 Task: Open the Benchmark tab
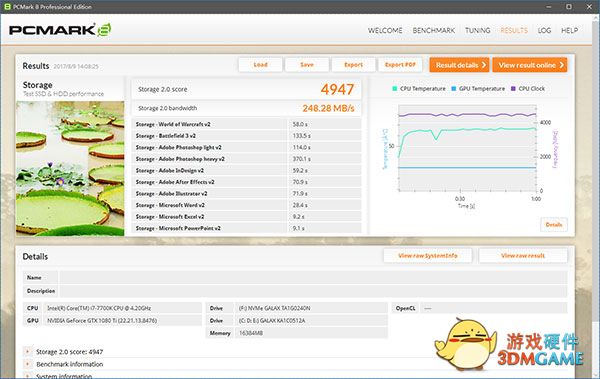coord(434,30)
